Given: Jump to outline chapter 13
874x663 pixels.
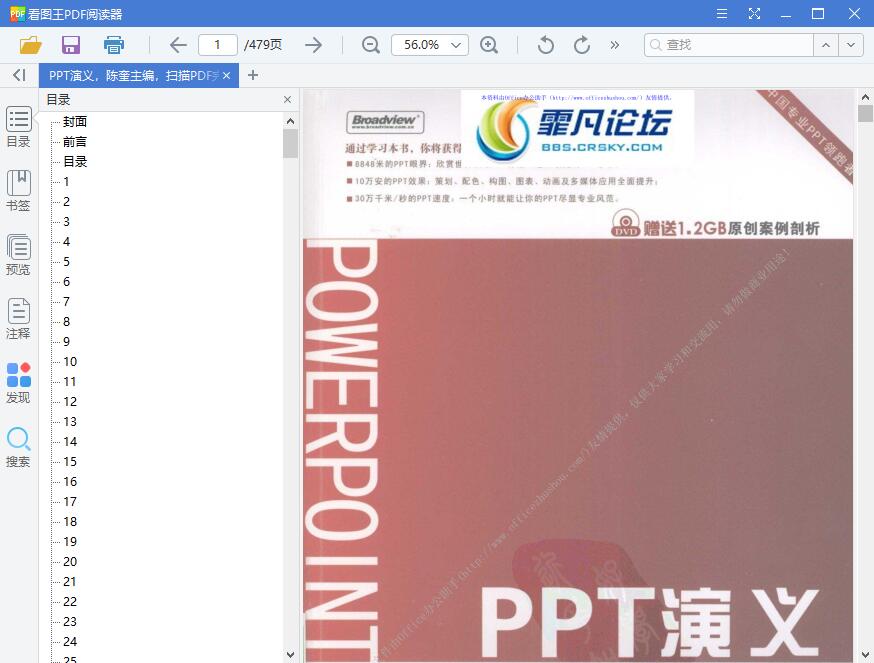Looking at the screenshot, I should 70,422.
